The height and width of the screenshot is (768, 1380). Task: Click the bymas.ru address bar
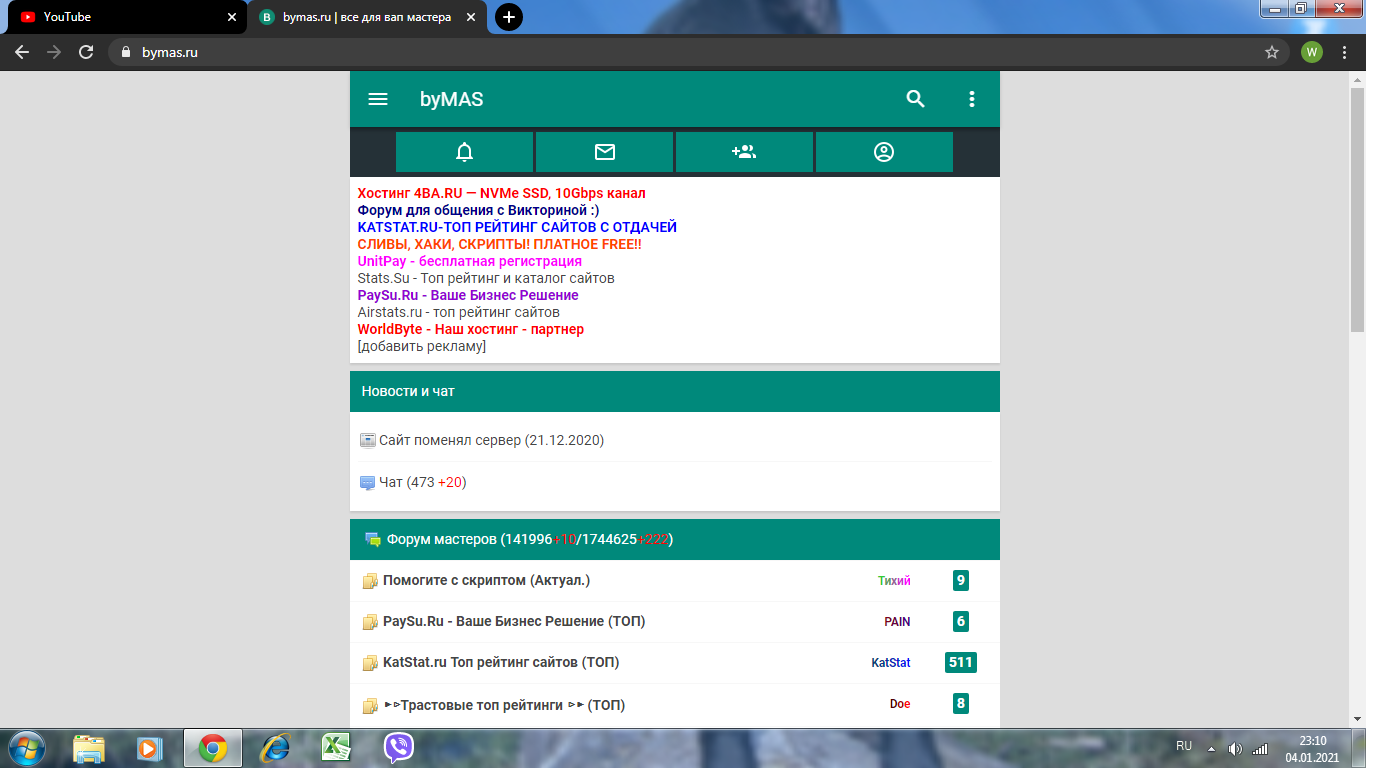[x=600, y=52]
